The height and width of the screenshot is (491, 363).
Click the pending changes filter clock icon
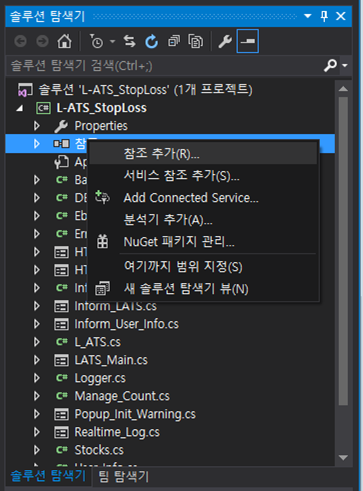[x=96, y=42]
